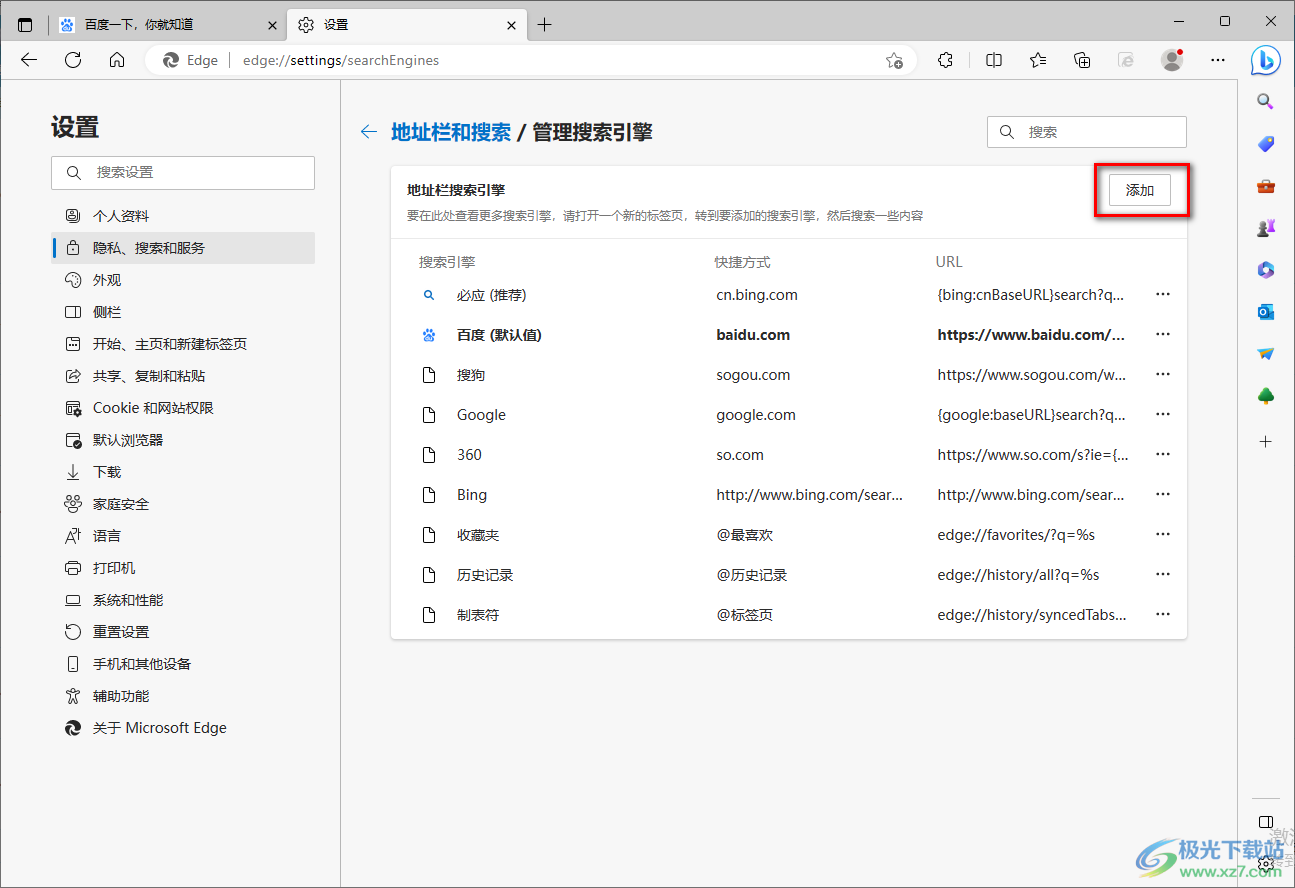Focus the search engine 搜索 filter box

point(1087,132)
